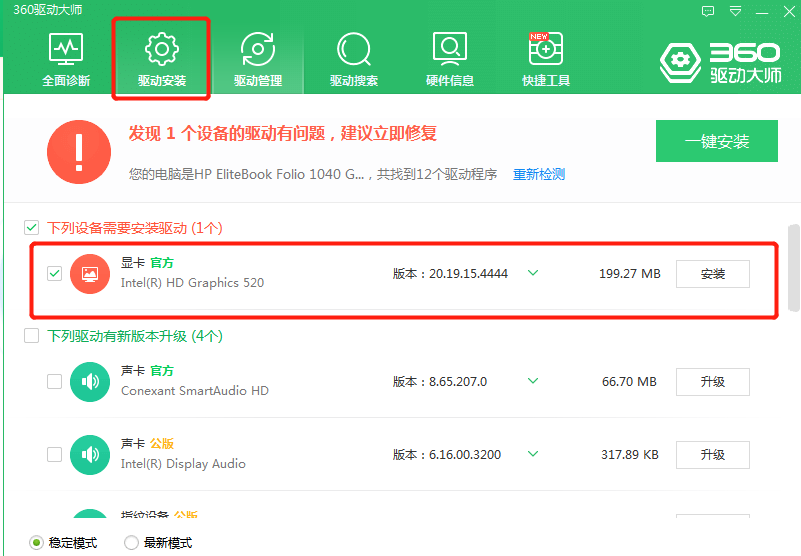The height and width of the screenshot is (556, 801).
Task: Click 安装 for Intel HD Graphics 520
Action: 713,274
